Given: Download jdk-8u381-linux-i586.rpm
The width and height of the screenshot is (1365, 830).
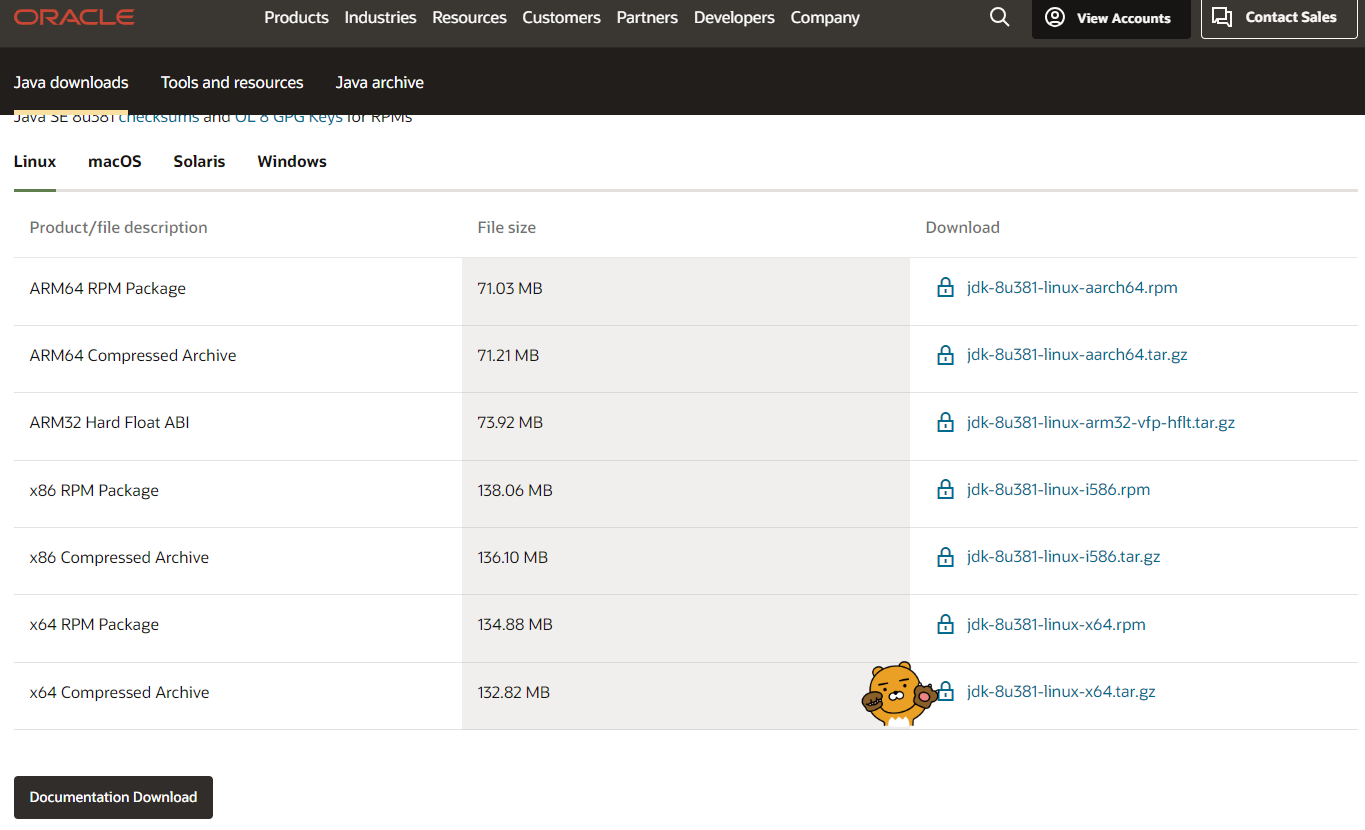Looking at the screenshot, I should (1058, 490).
